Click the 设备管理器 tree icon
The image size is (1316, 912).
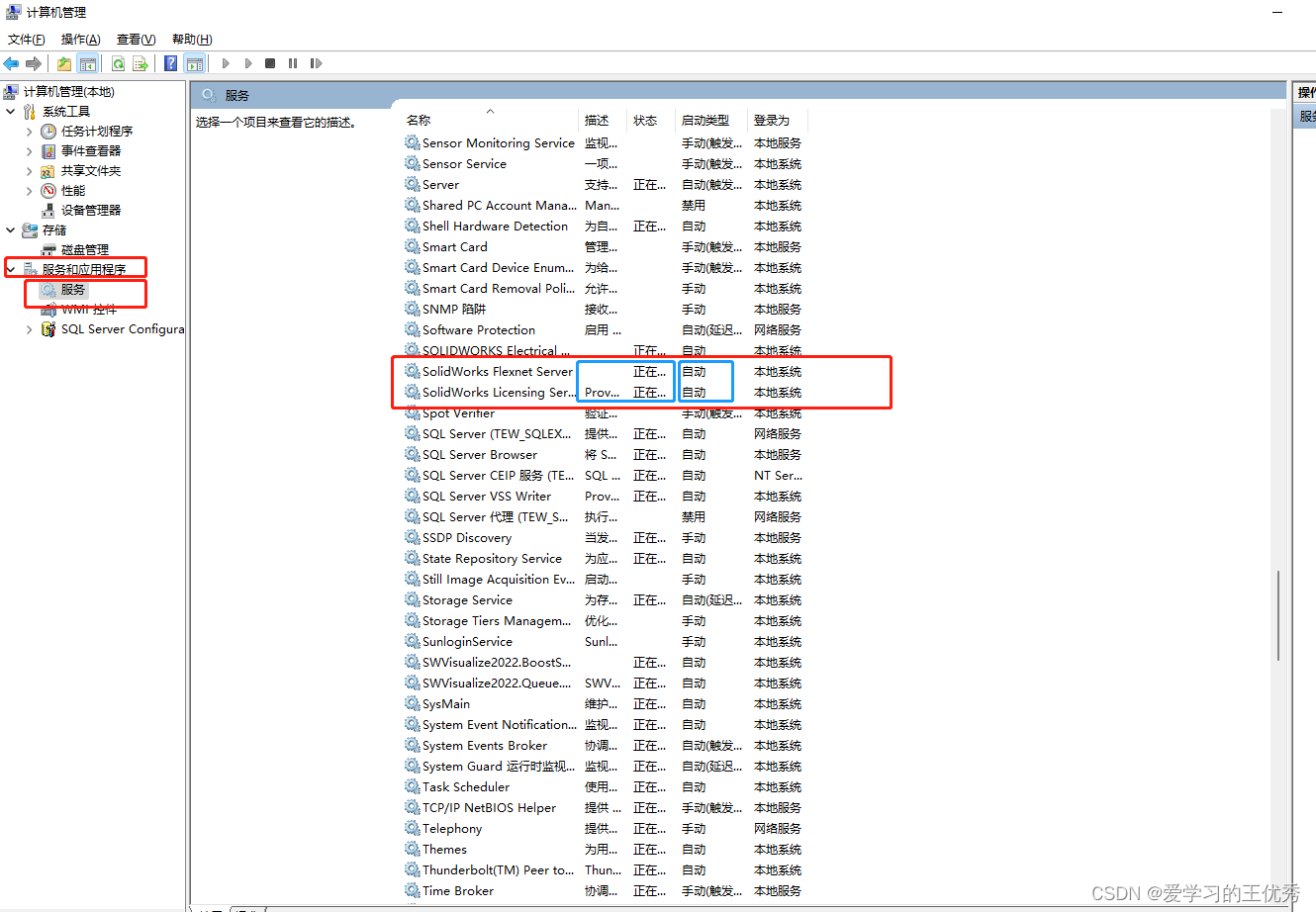[x=48, y=211]
